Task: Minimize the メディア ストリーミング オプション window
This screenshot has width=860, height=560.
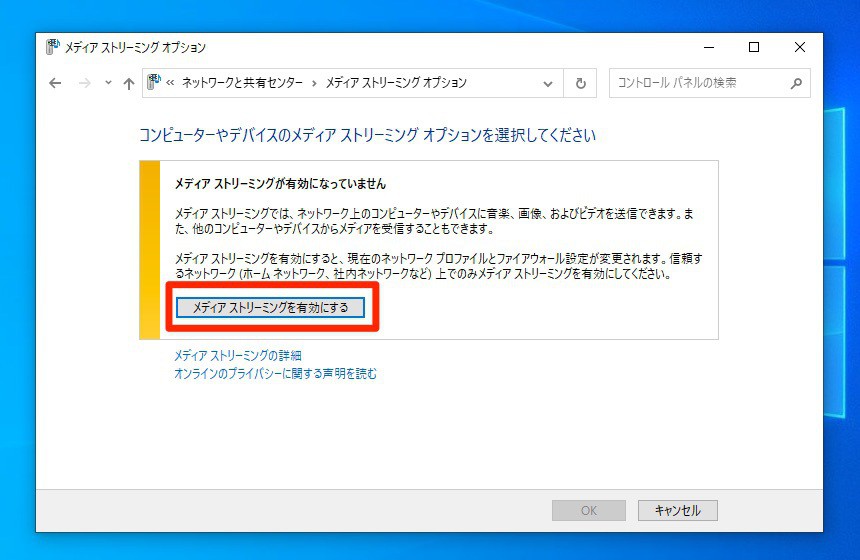Action: [x=709, y=48]
